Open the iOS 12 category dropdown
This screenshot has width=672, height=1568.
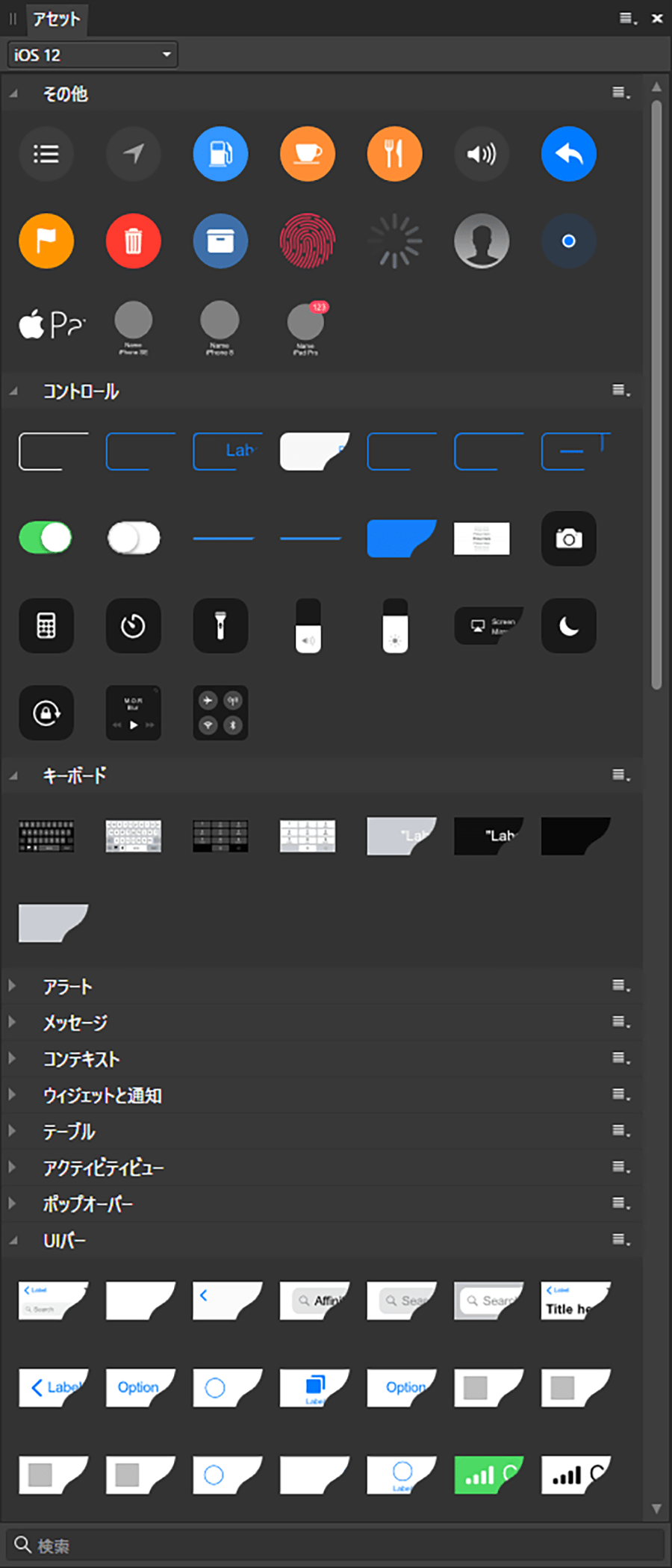tap(93, 55)
